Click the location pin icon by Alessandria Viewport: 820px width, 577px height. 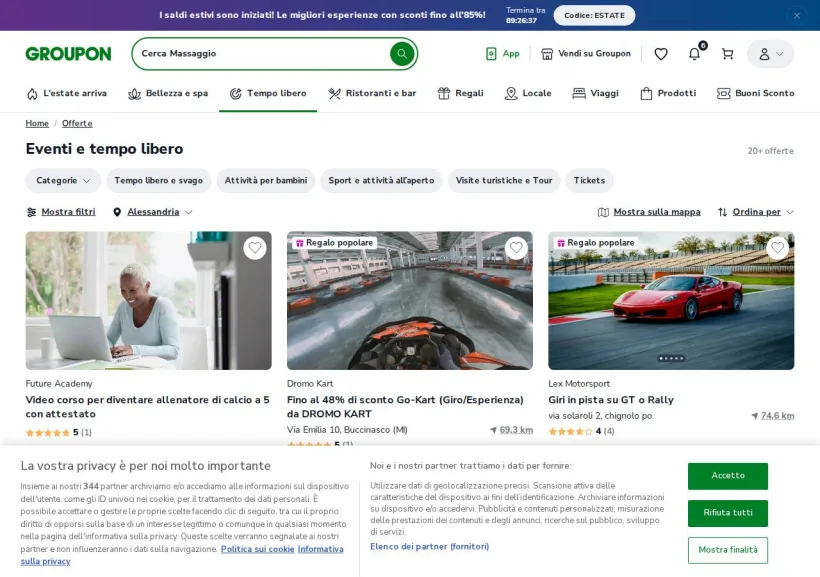[x=117, y=212]
